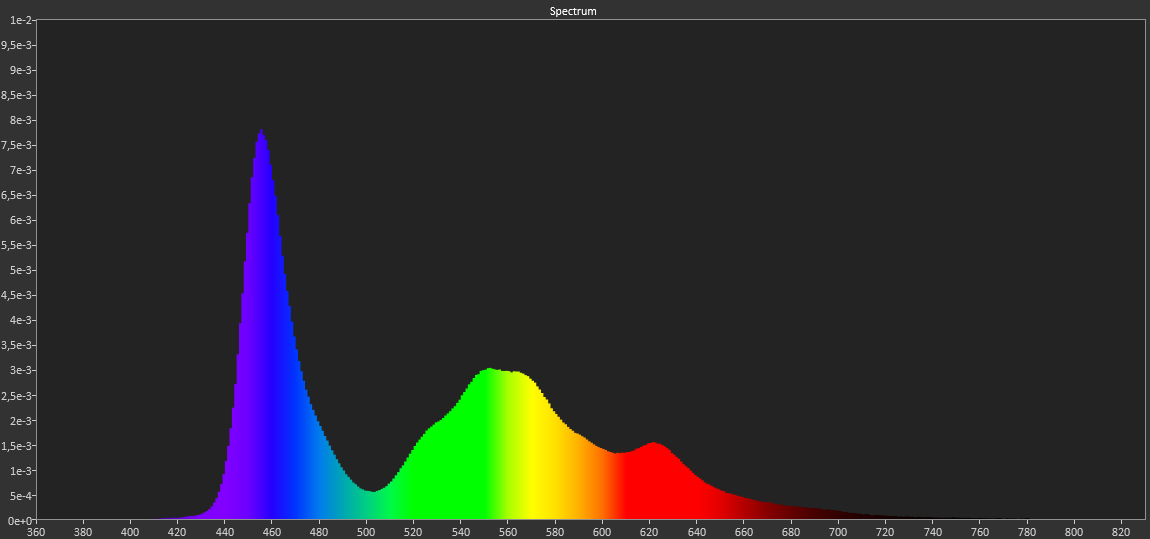Click the 360 wavelength label
The image size is (1150, 539).
[x=36, y=531]
